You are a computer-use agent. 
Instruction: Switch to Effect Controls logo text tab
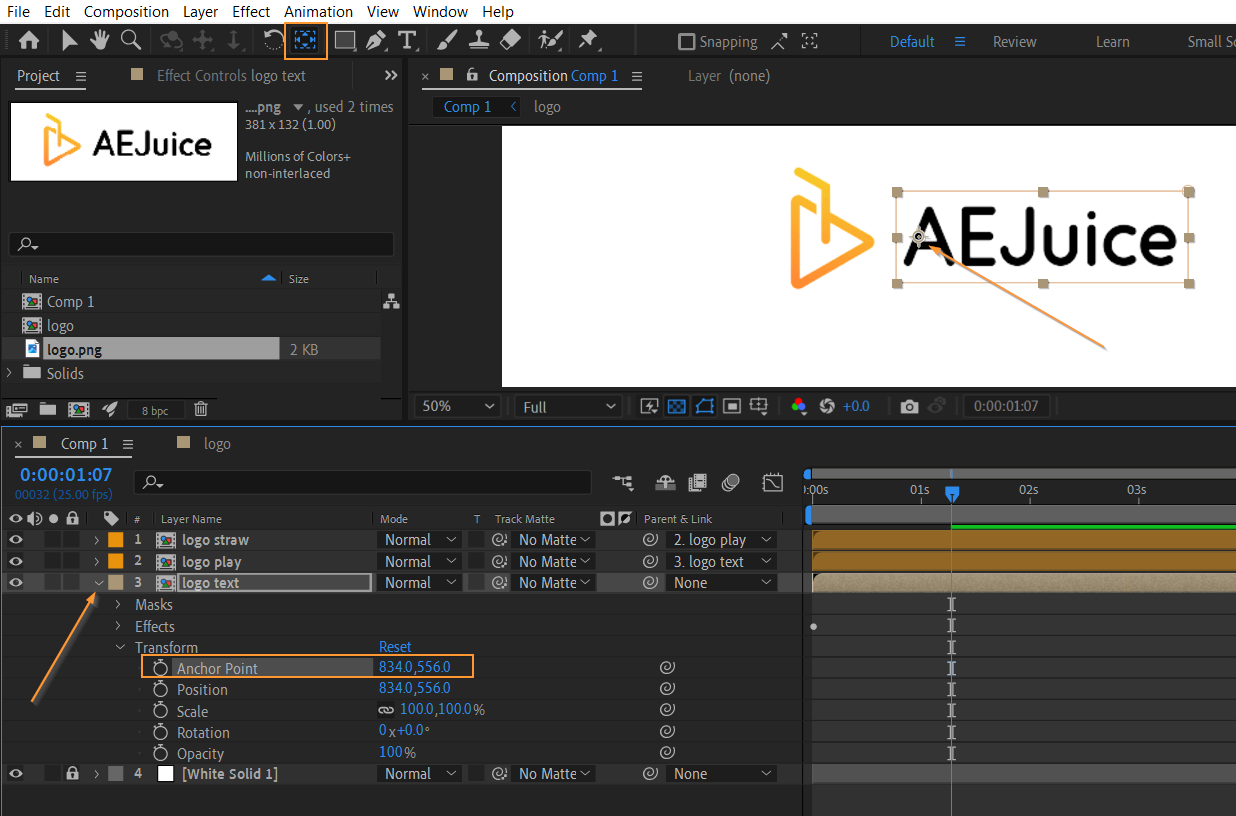point(231,76)
